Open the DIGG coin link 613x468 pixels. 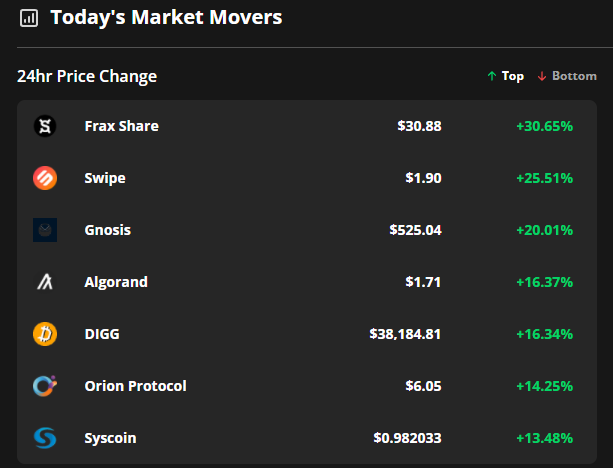click(x=102, y=334)
